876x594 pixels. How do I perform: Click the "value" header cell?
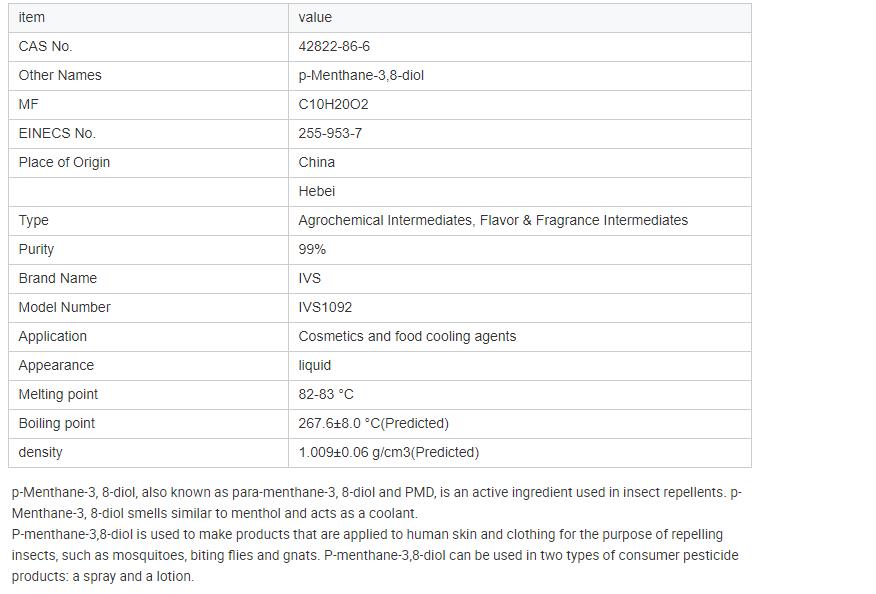315,17
